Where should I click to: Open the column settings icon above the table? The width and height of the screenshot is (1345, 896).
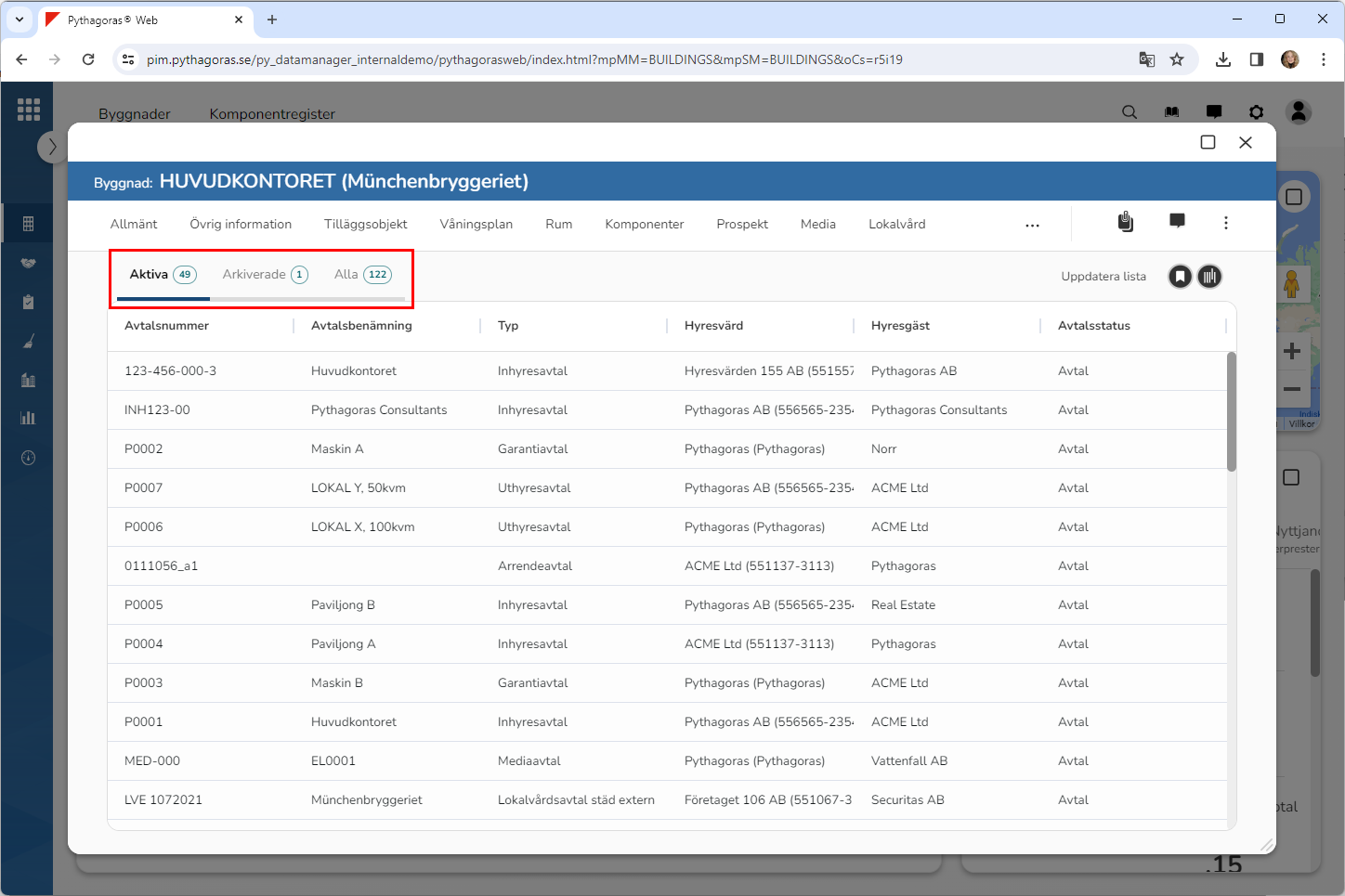point(1209,277)
